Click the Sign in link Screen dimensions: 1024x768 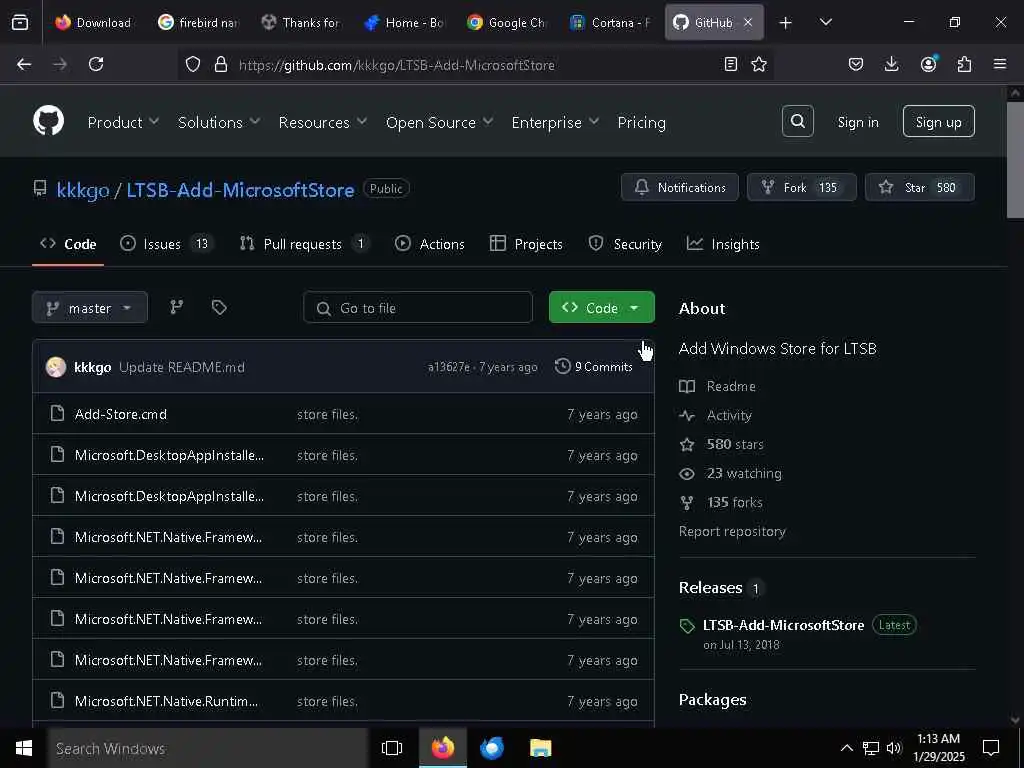[x=857, y=122]
